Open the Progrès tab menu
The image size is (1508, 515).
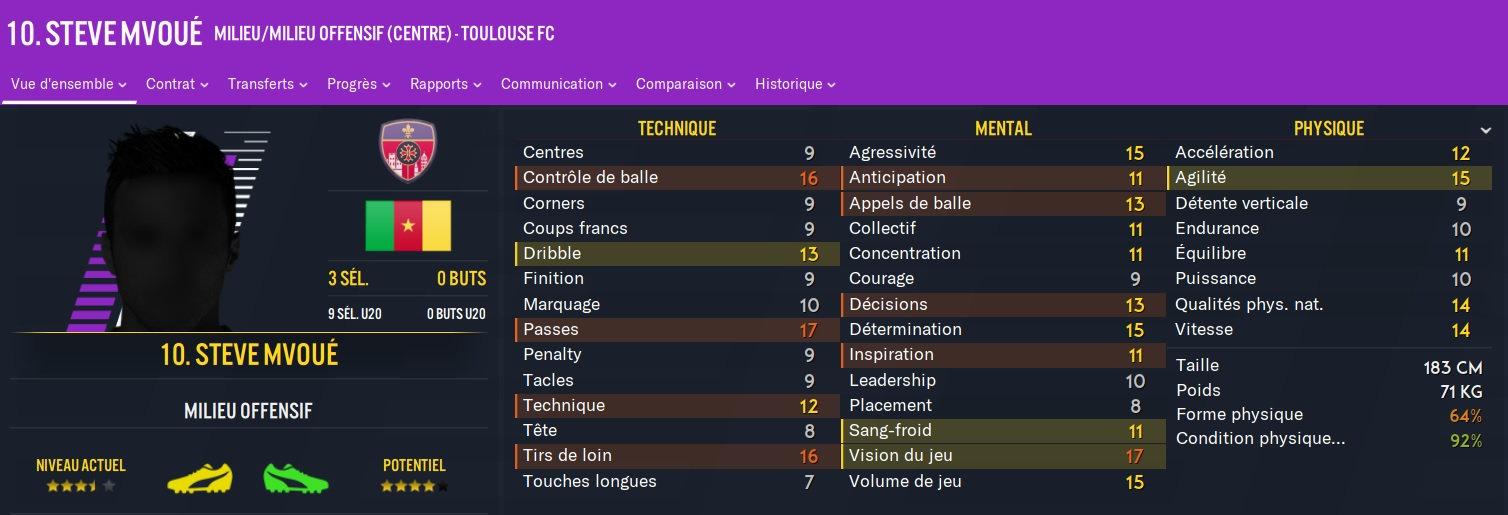[358, 84]
